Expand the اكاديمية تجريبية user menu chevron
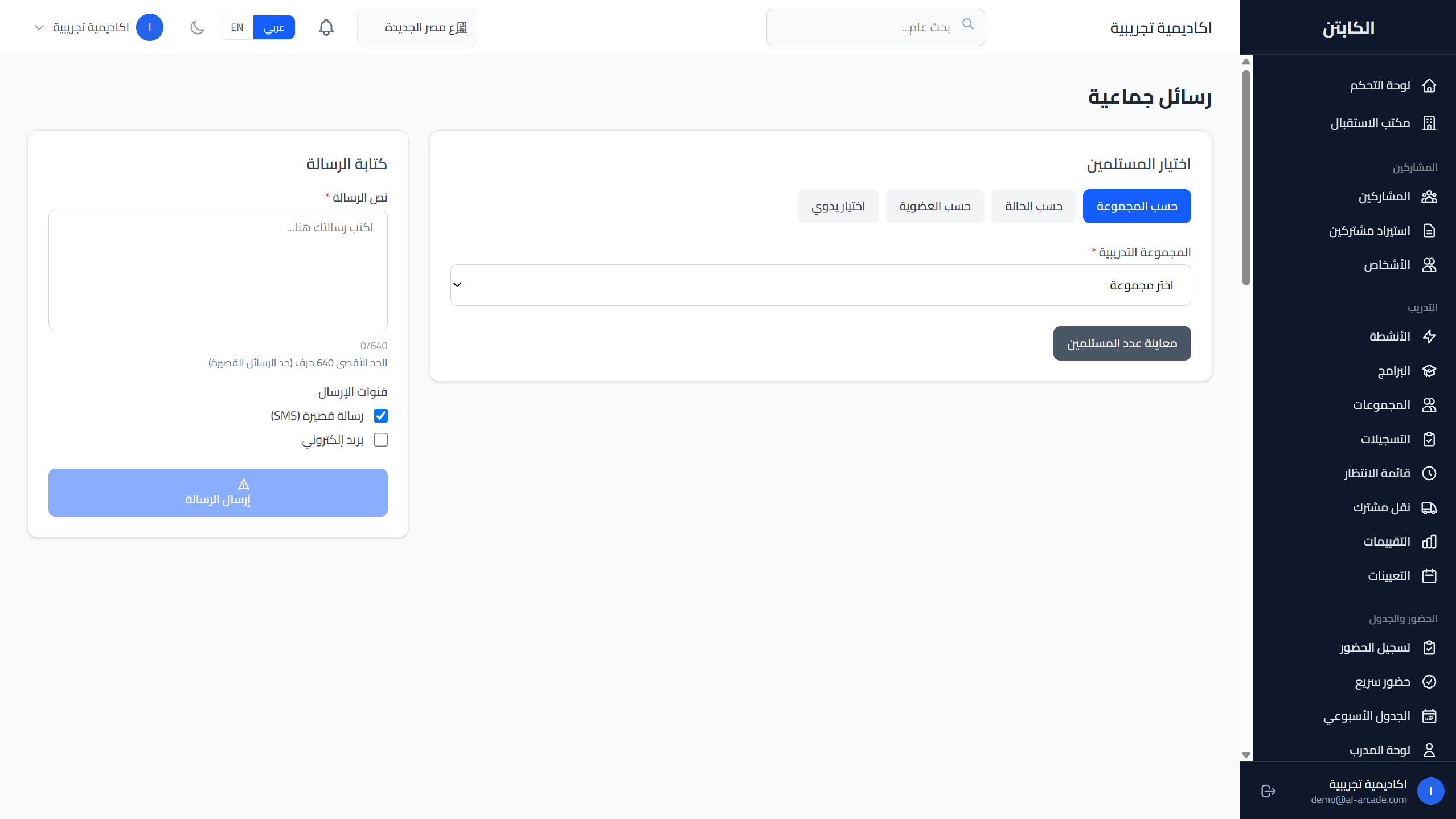 (x=39, y=27)
